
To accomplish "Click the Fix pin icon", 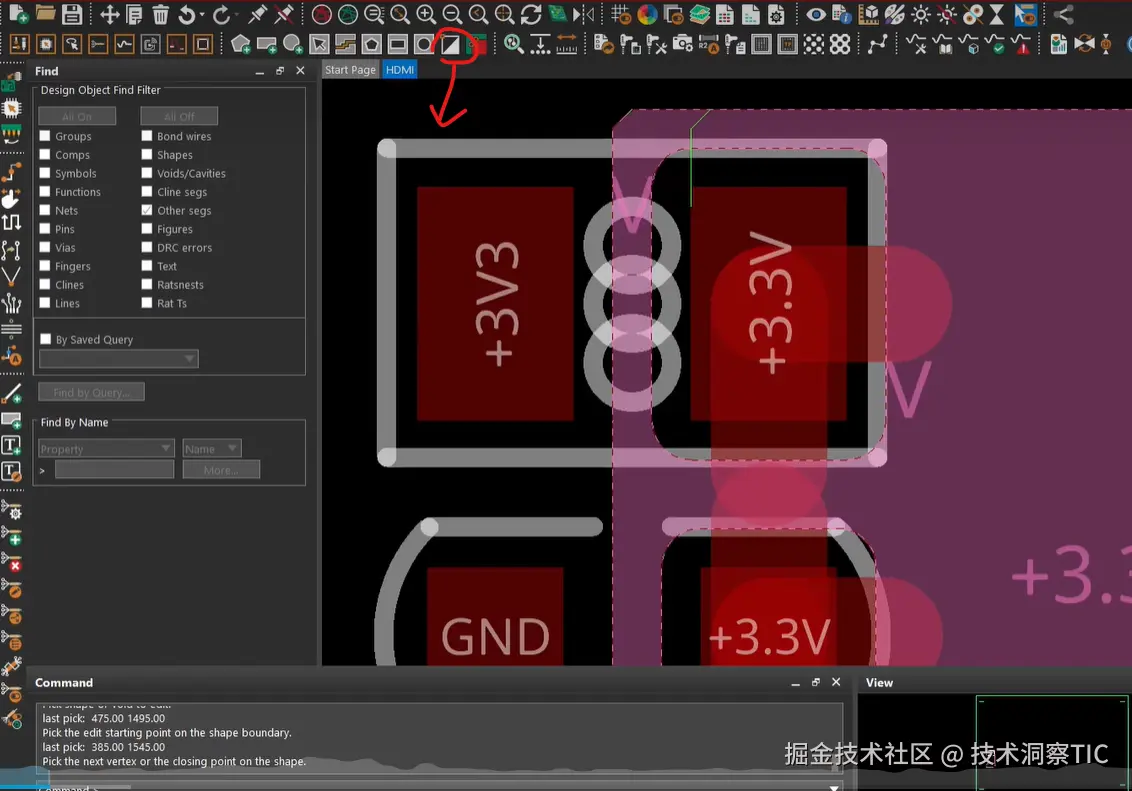I will tap(257, 14).
